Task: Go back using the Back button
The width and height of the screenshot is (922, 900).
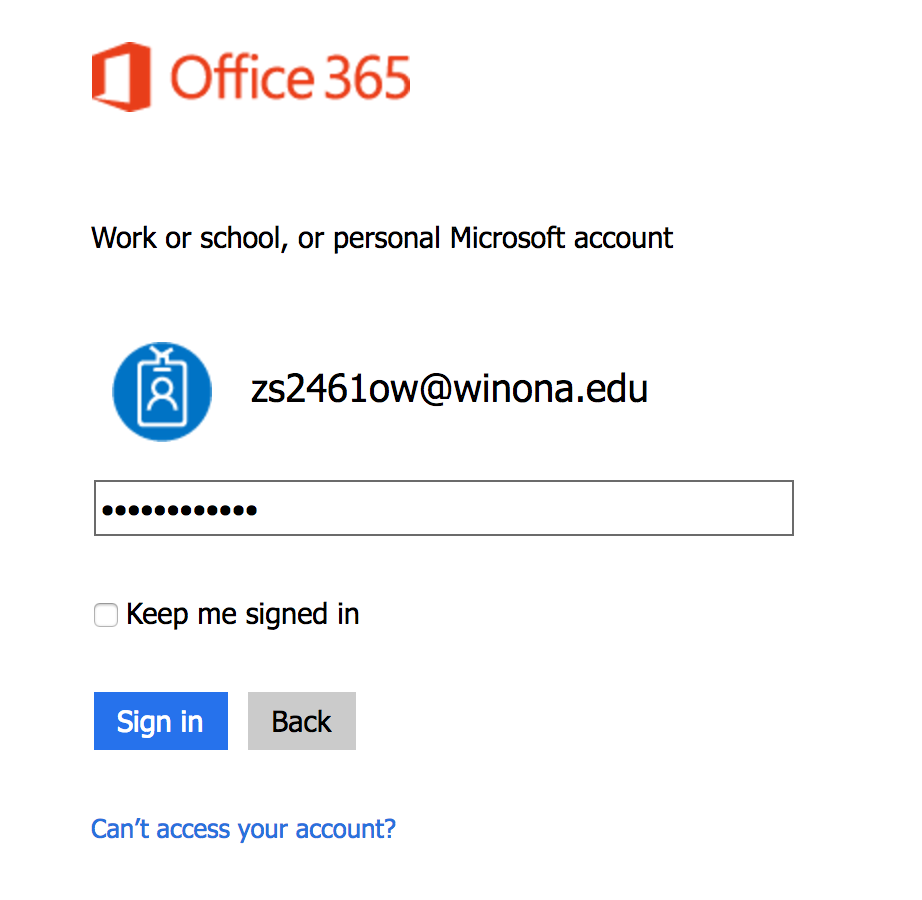Action: (x=301, y=721)
